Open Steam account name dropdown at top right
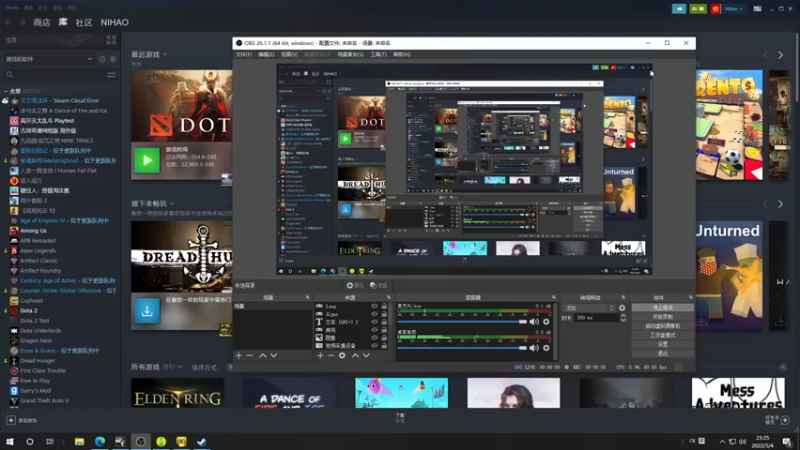Viewport: 800px width, 450px height. click(x=734, y=9)
